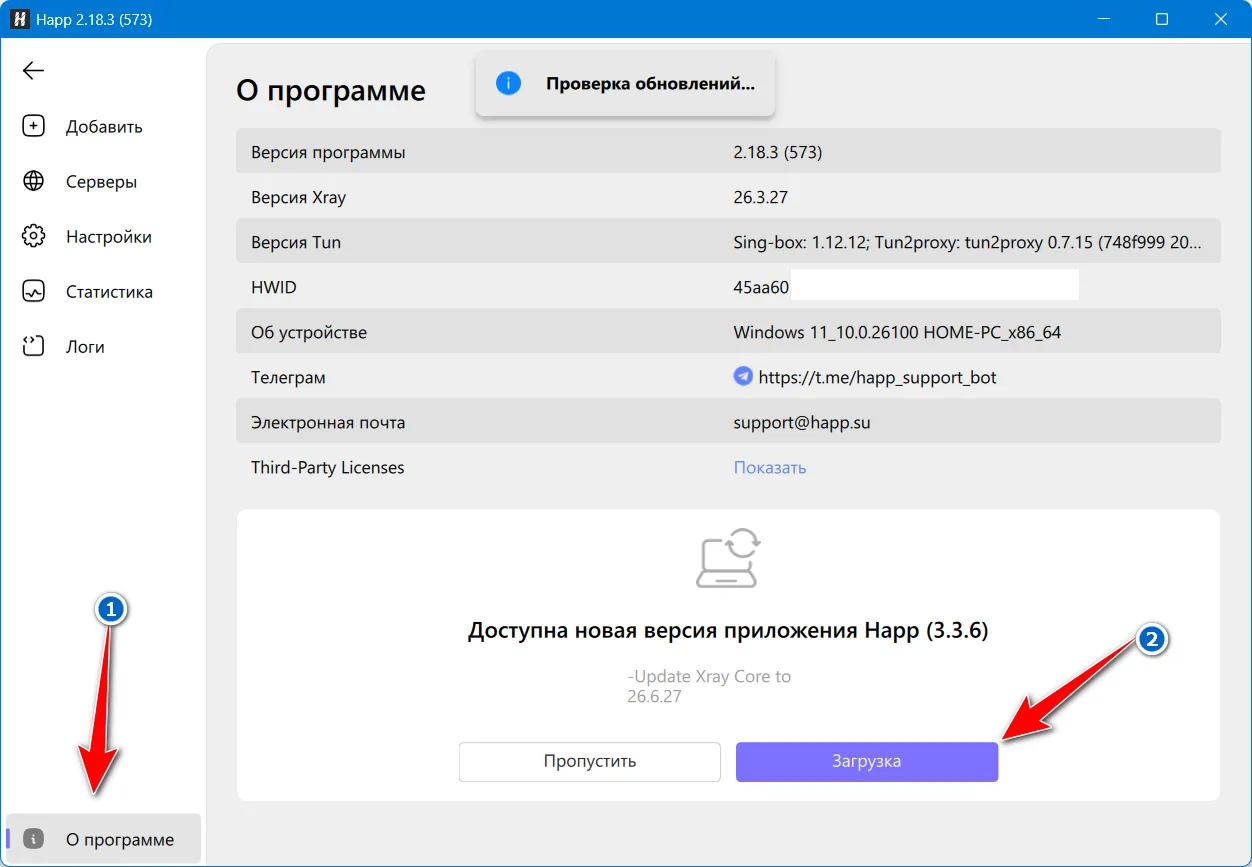Viewport: 1252px width, 867px height.
Task: Click the Телеграм row label
Action: tap(288, 378)
